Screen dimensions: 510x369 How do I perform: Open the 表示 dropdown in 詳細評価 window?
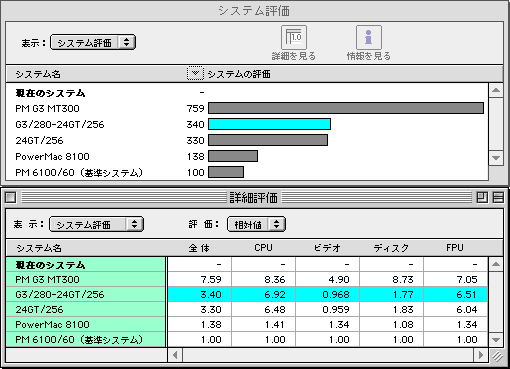tap(96, 224)
